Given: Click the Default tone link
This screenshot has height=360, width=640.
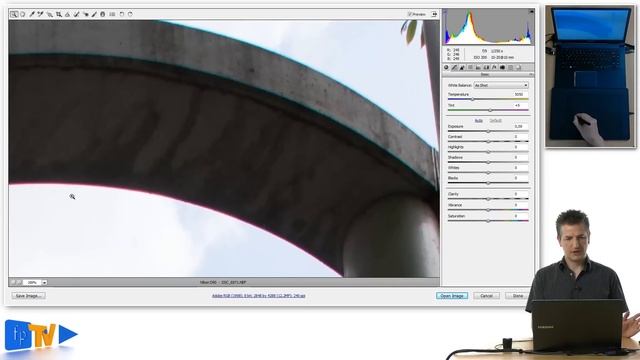Looking at the screenshot, I should tap(496, 121).
